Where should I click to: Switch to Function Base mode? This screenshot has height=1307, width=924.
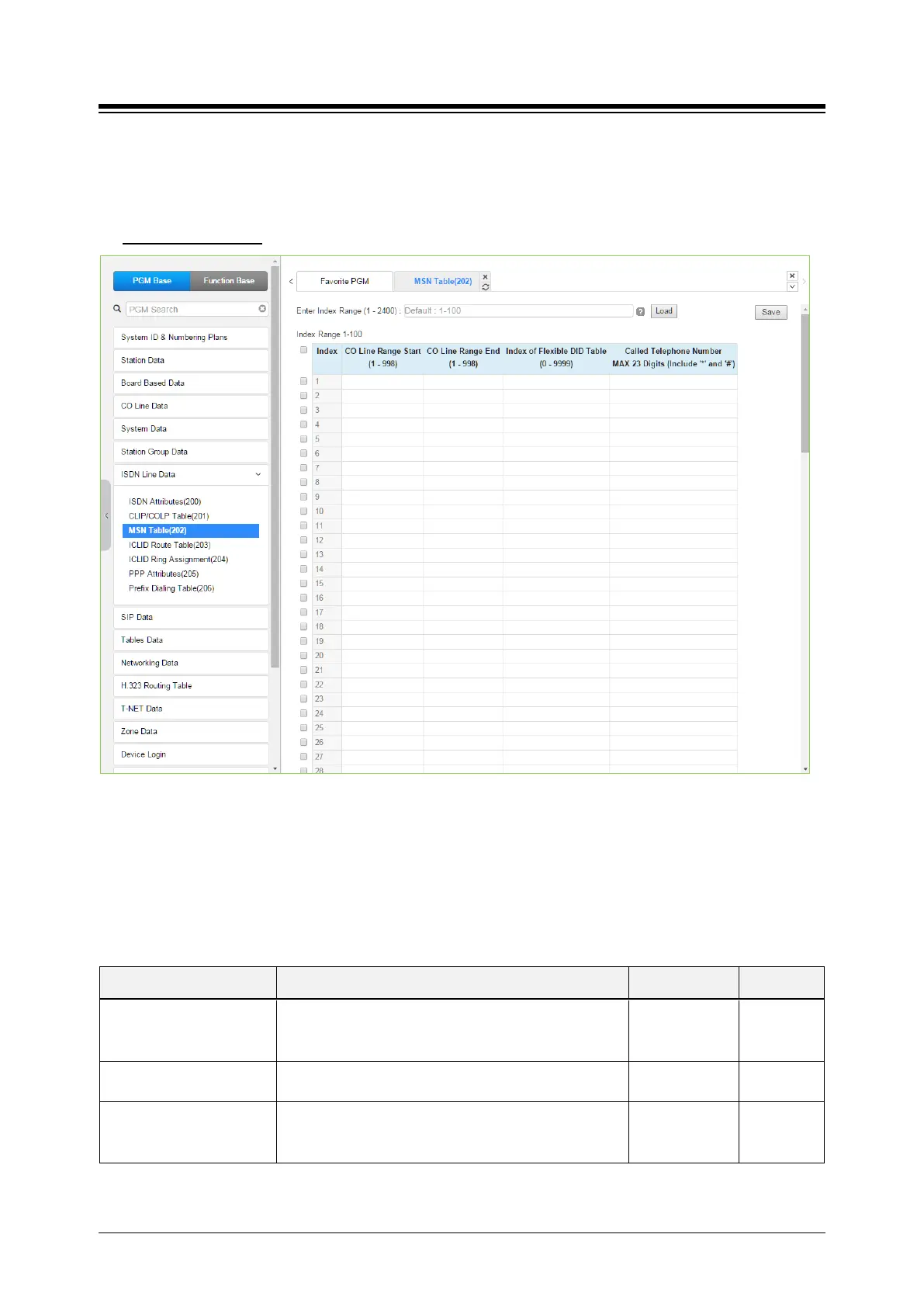(229, 281)
